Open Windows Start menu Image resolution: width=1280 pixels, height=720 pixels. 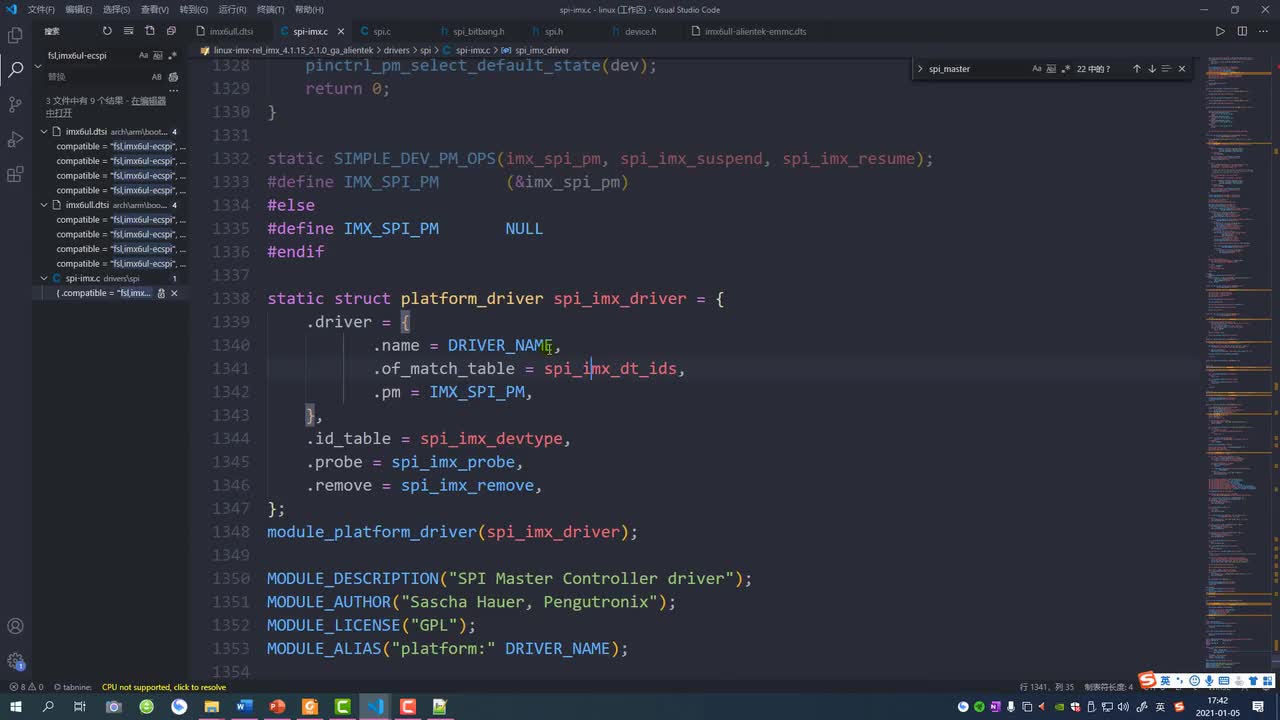15,707
